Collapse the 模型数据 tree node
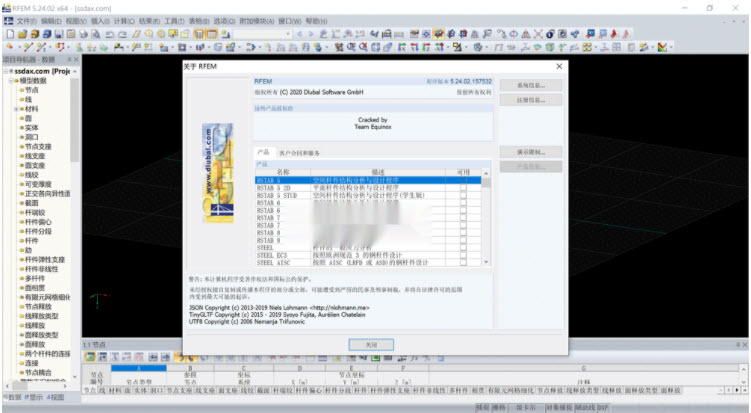 click(x=12, y=80)
